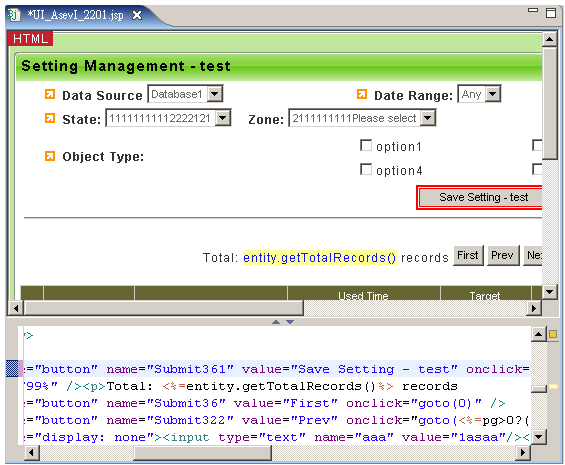Screen dimensions: 565x465
Task: Click the red HTML label tab
Action: click(31, 38)
